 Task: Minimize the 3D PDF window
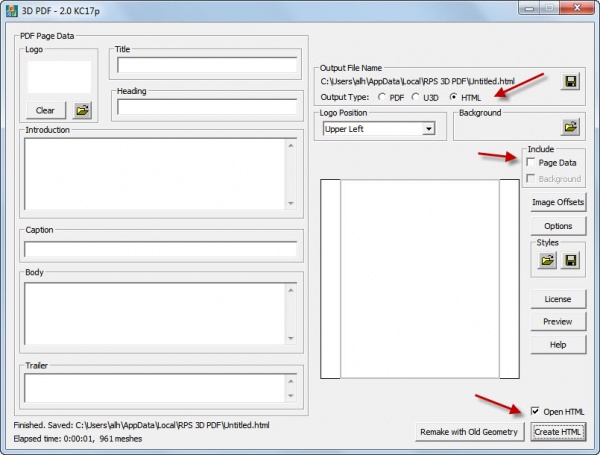click(x=530, y=8)
